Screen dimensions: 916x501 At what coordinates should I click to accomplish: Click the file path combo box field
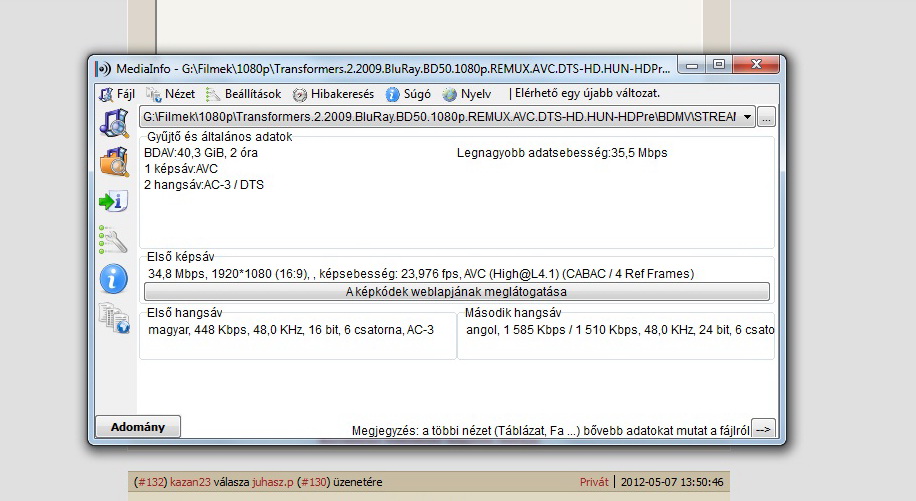447,117
